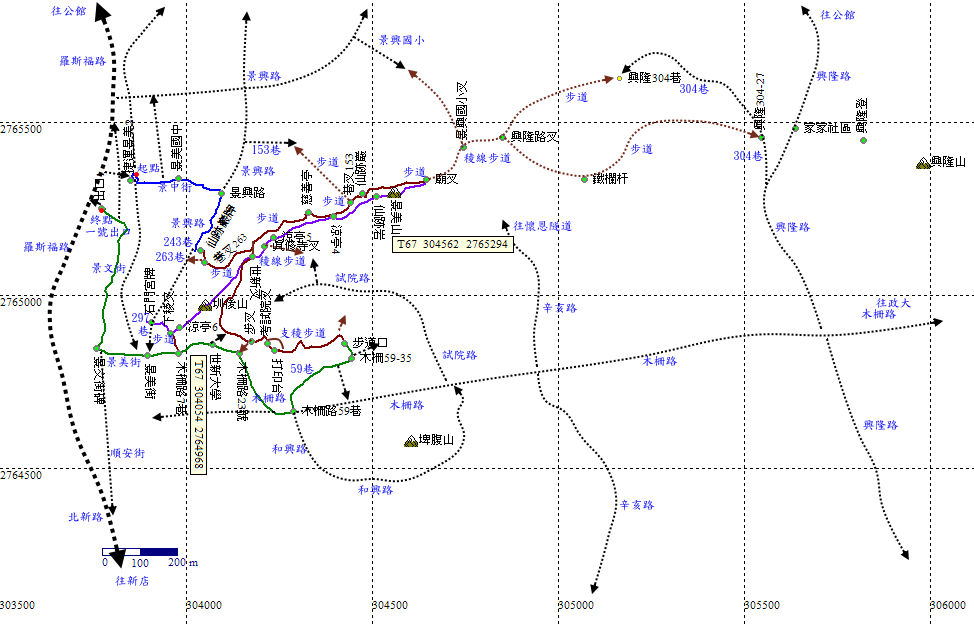Click the 家家社區 green waypoint dot
The width and height of the screenshot is (974, 624).
pos(796,128)
